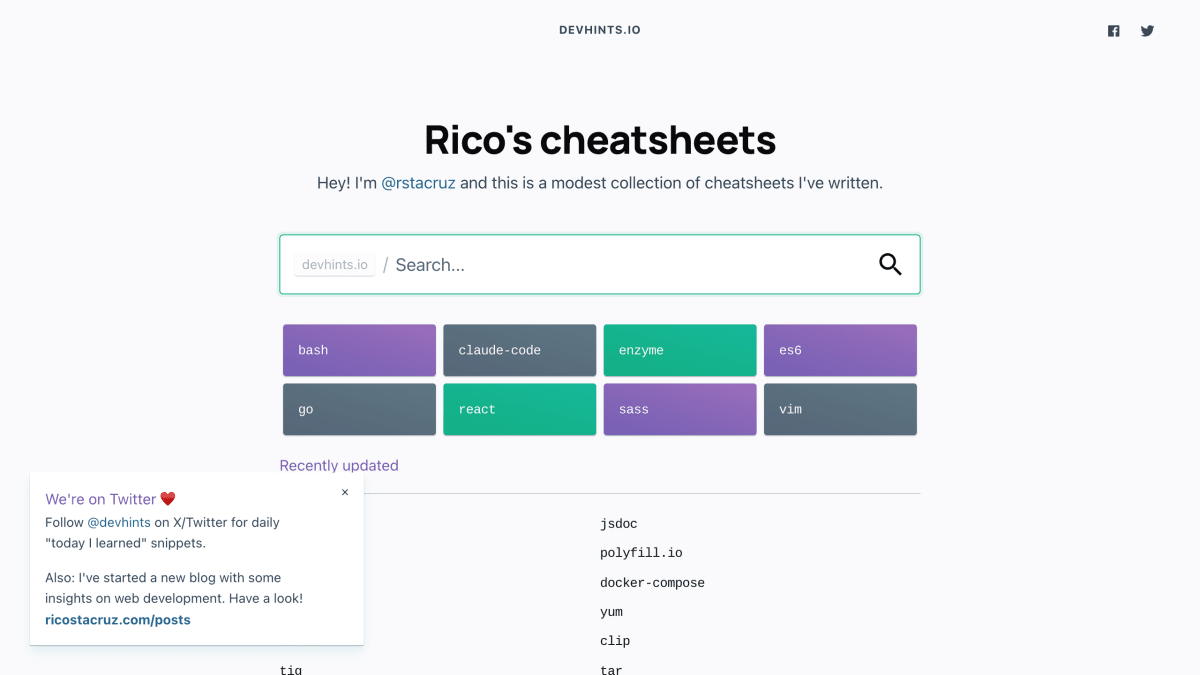This screenshot has height=675, width=1200.
Task: Open the react cheatsheet tile
Action: click(520, 410)
